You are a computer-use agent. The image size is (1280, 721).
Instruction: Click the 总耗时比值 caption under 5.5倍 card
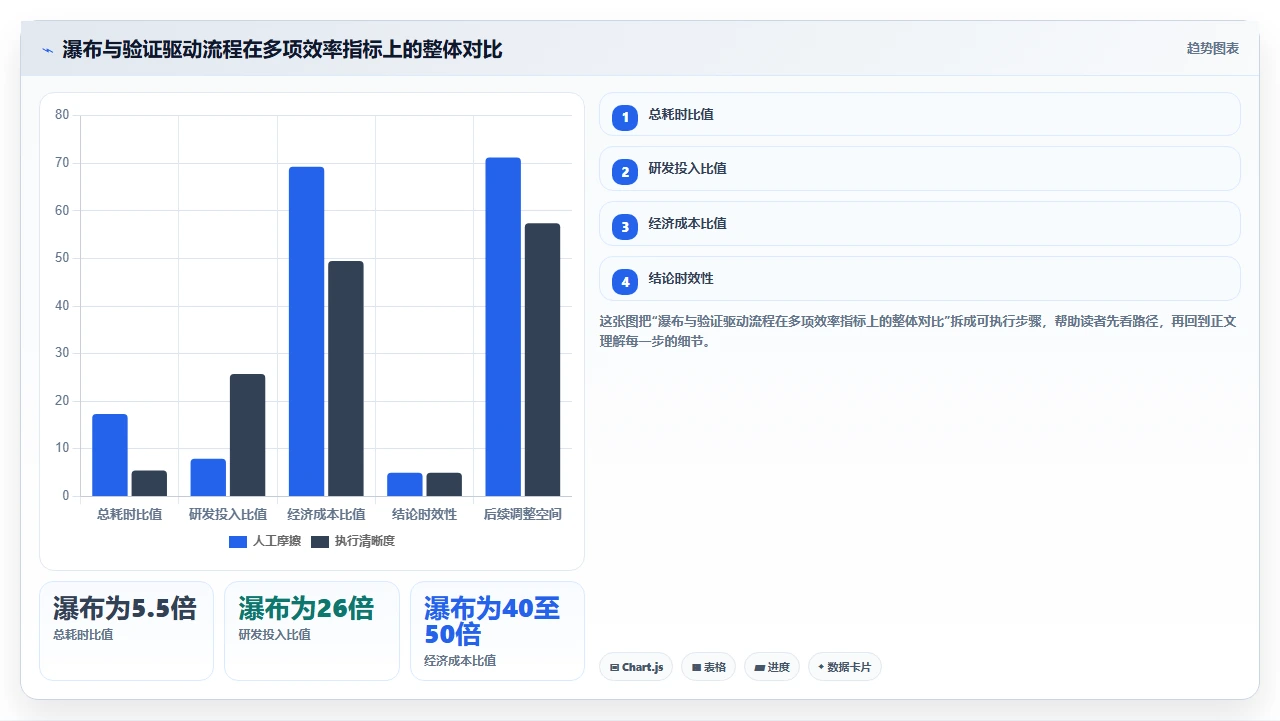83,634
